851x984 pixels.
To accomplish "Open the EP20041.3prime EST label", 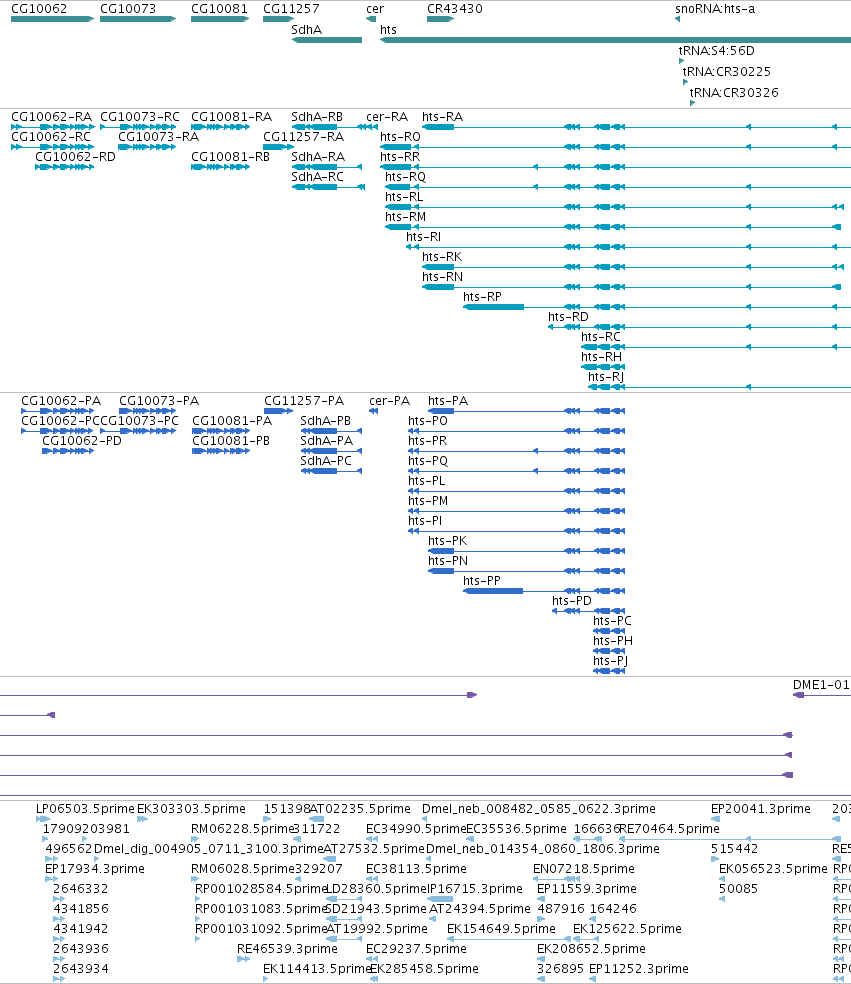I will pyautogui.click(x=761, y=809).
